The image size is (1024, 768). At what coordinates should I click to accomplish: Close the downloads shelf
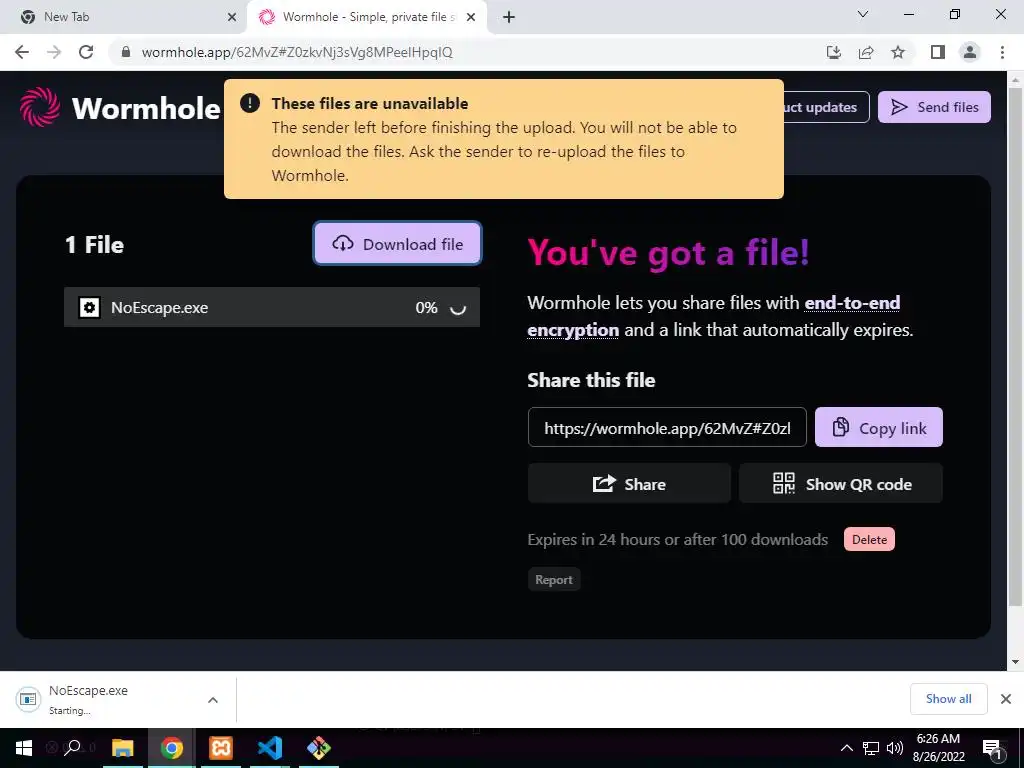1006,699
